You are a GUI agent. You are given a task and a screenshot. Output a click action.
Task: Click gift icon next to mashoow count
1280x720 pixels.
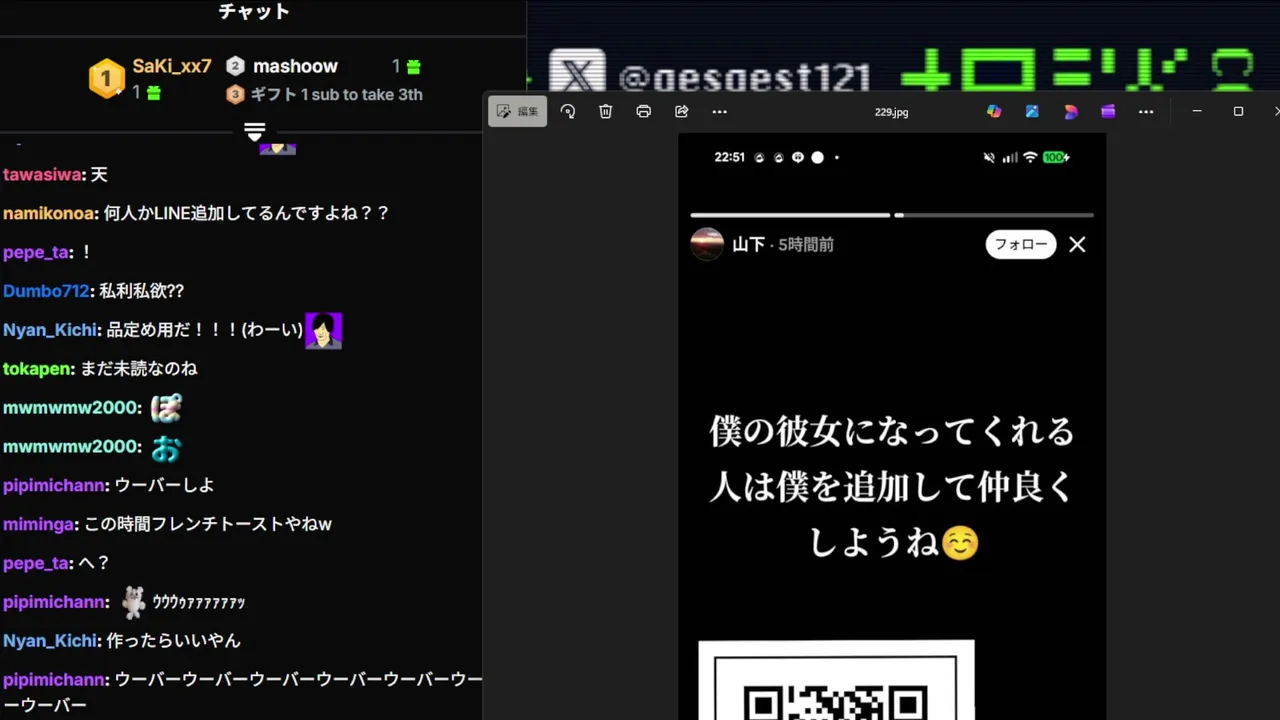[414, 67]
